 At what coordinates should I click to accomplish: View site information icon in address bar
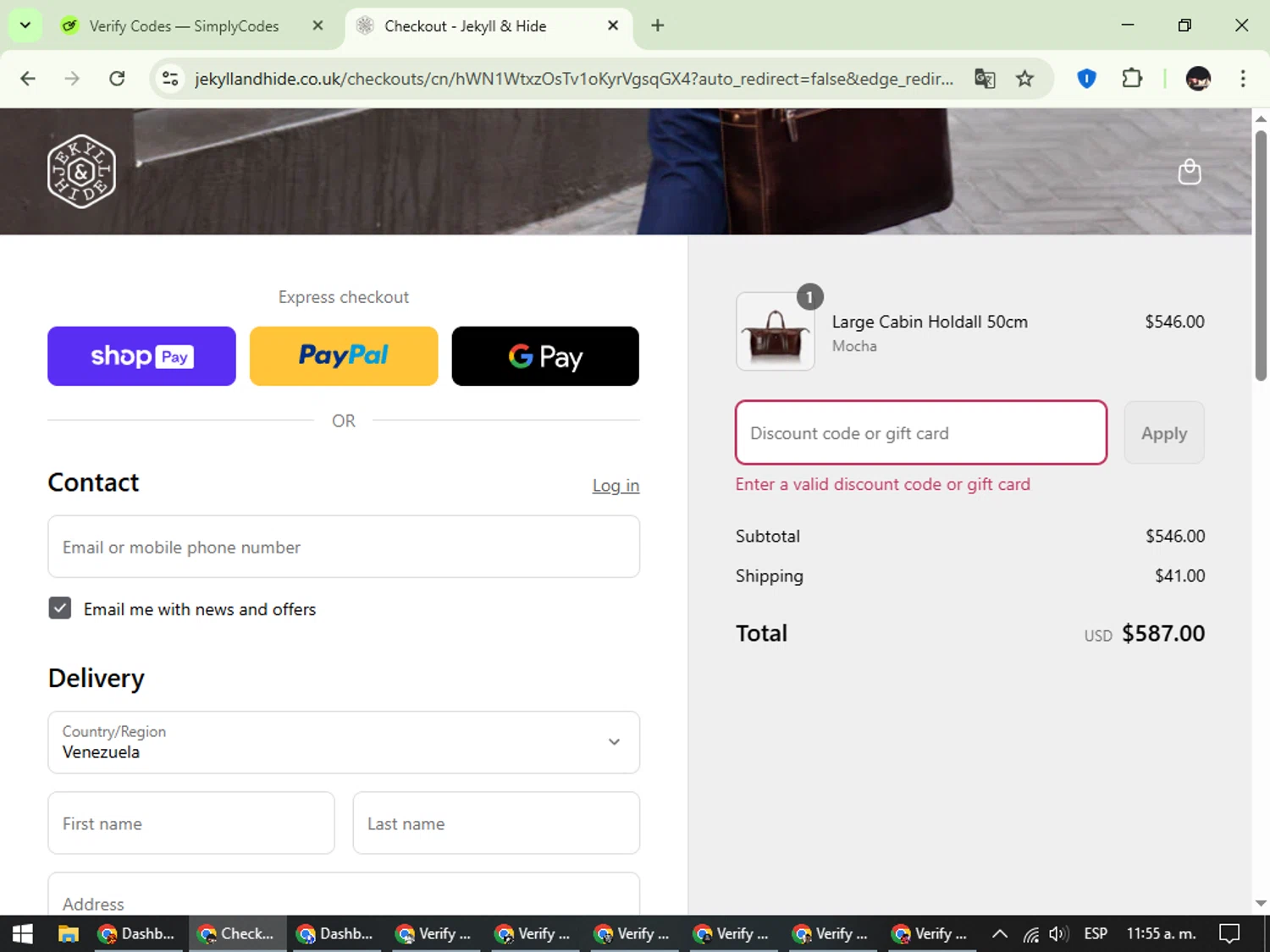coord(170,79)
